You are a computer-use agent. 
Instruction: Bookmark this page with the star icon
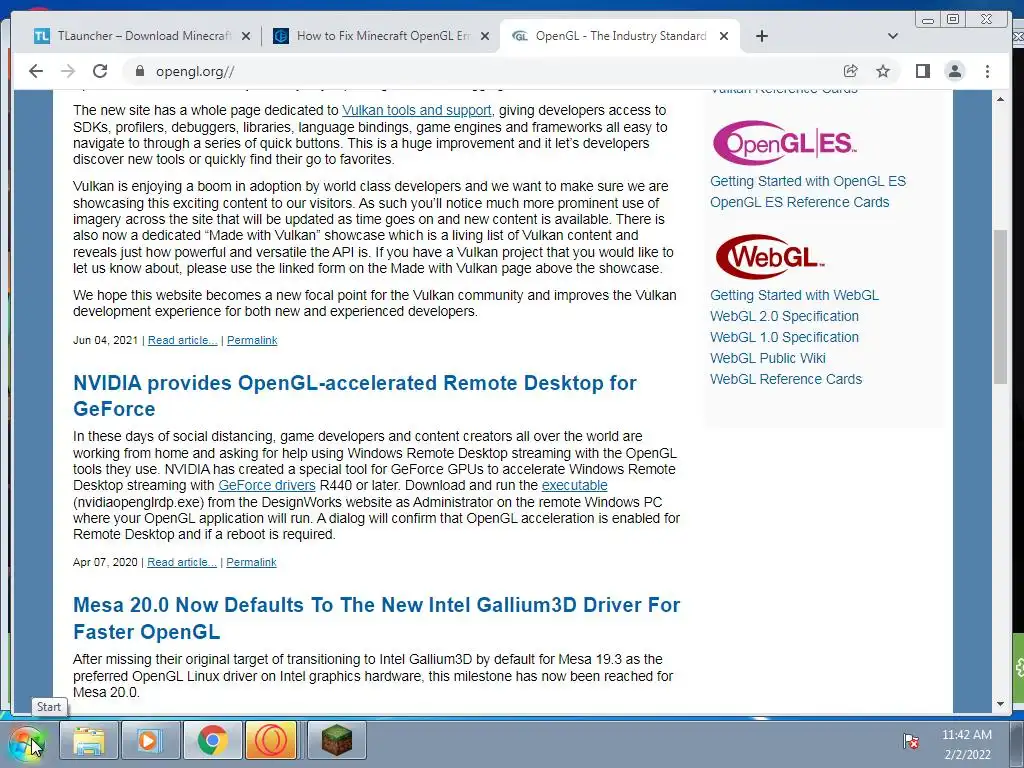coord(883,71)
